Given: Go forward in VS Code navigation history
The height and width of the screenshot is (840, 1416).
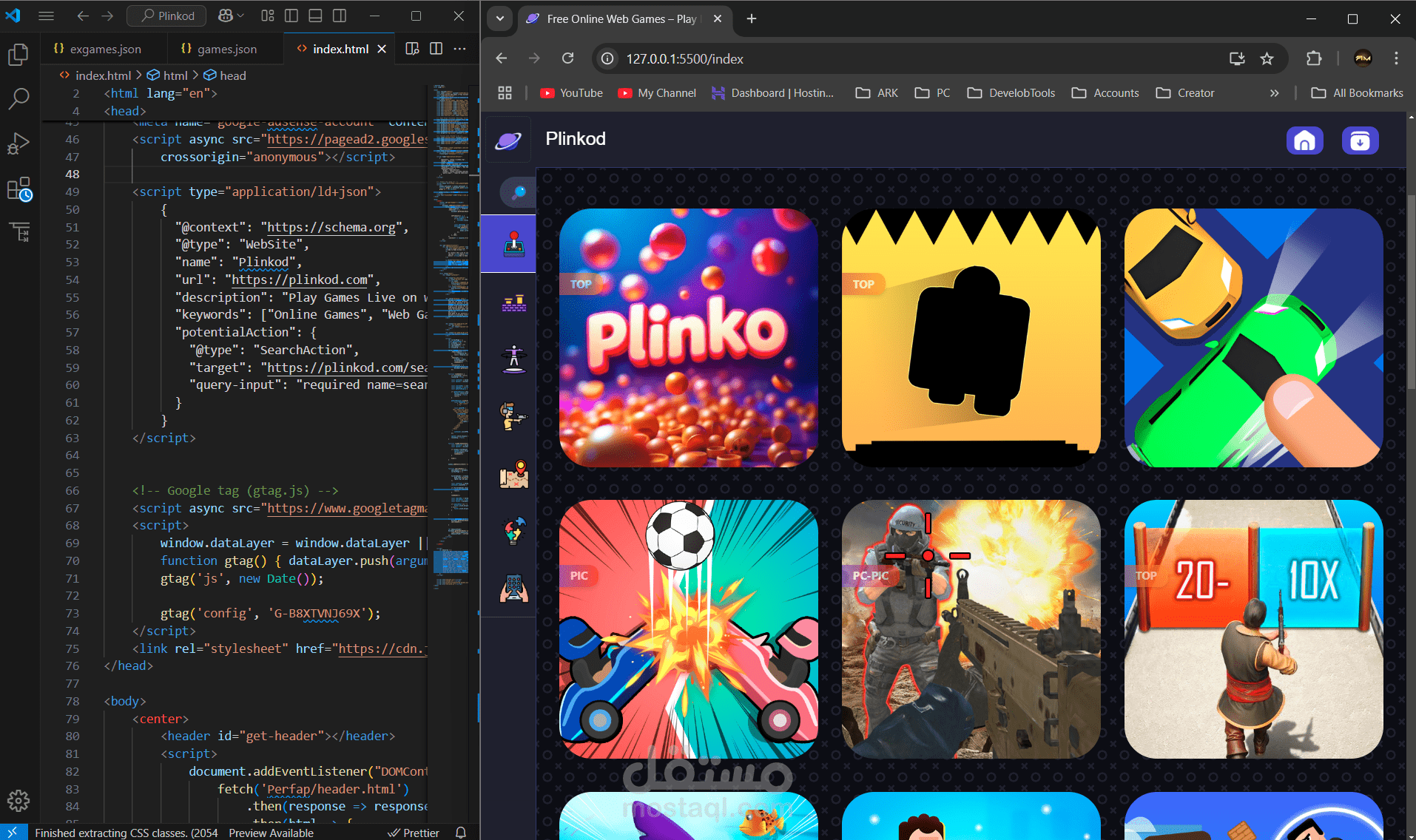Looking at the screenshot, I should [107, 16].
